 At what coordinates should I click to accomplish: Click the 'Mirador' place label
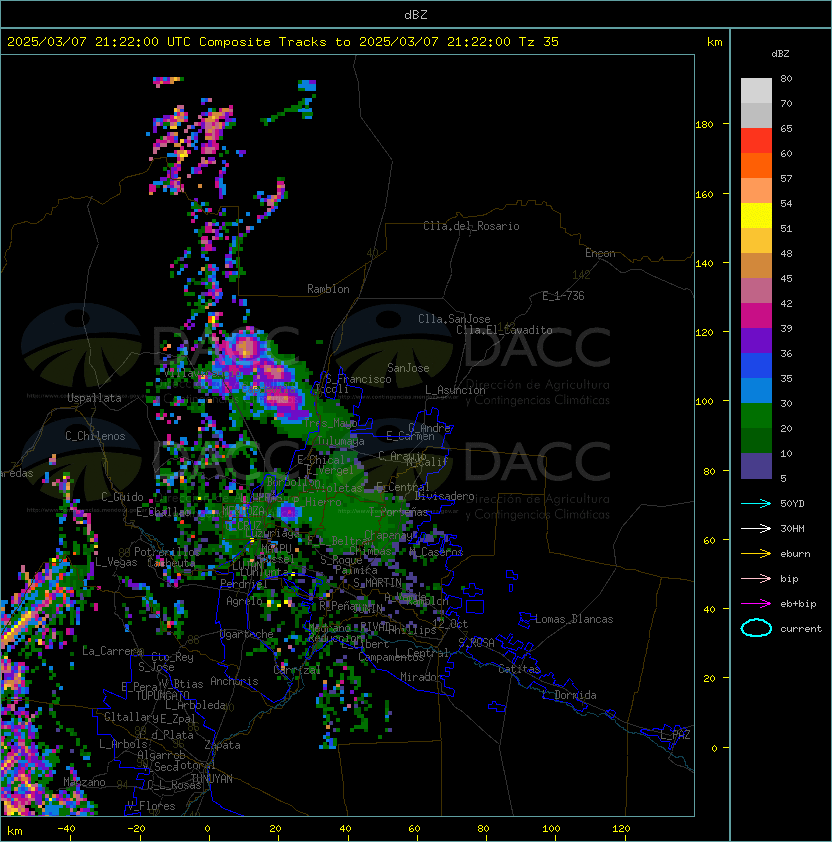point(421,677)
